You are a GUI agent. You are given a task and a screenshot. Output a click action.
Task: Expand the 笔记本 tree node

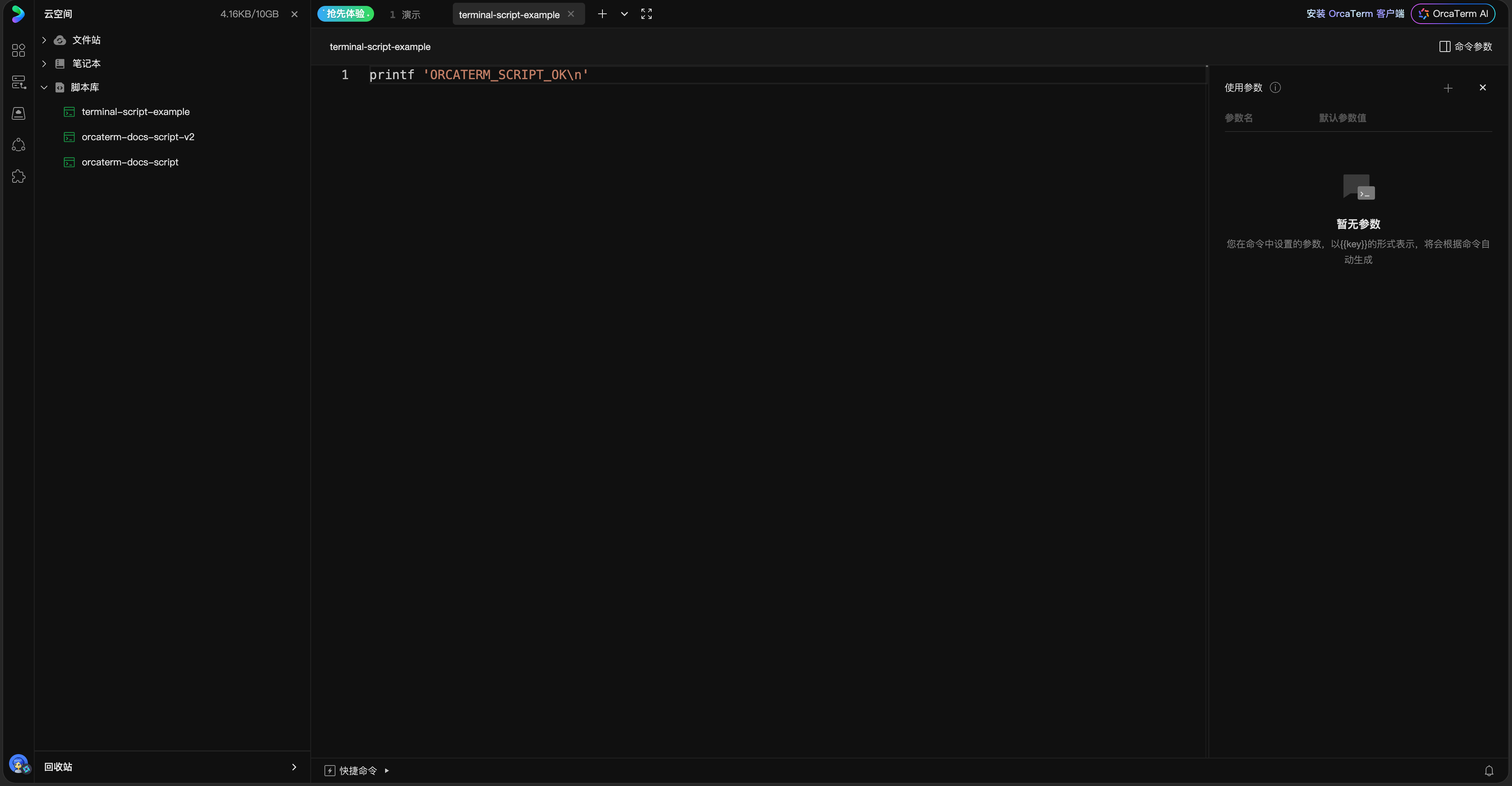point(44,63)
